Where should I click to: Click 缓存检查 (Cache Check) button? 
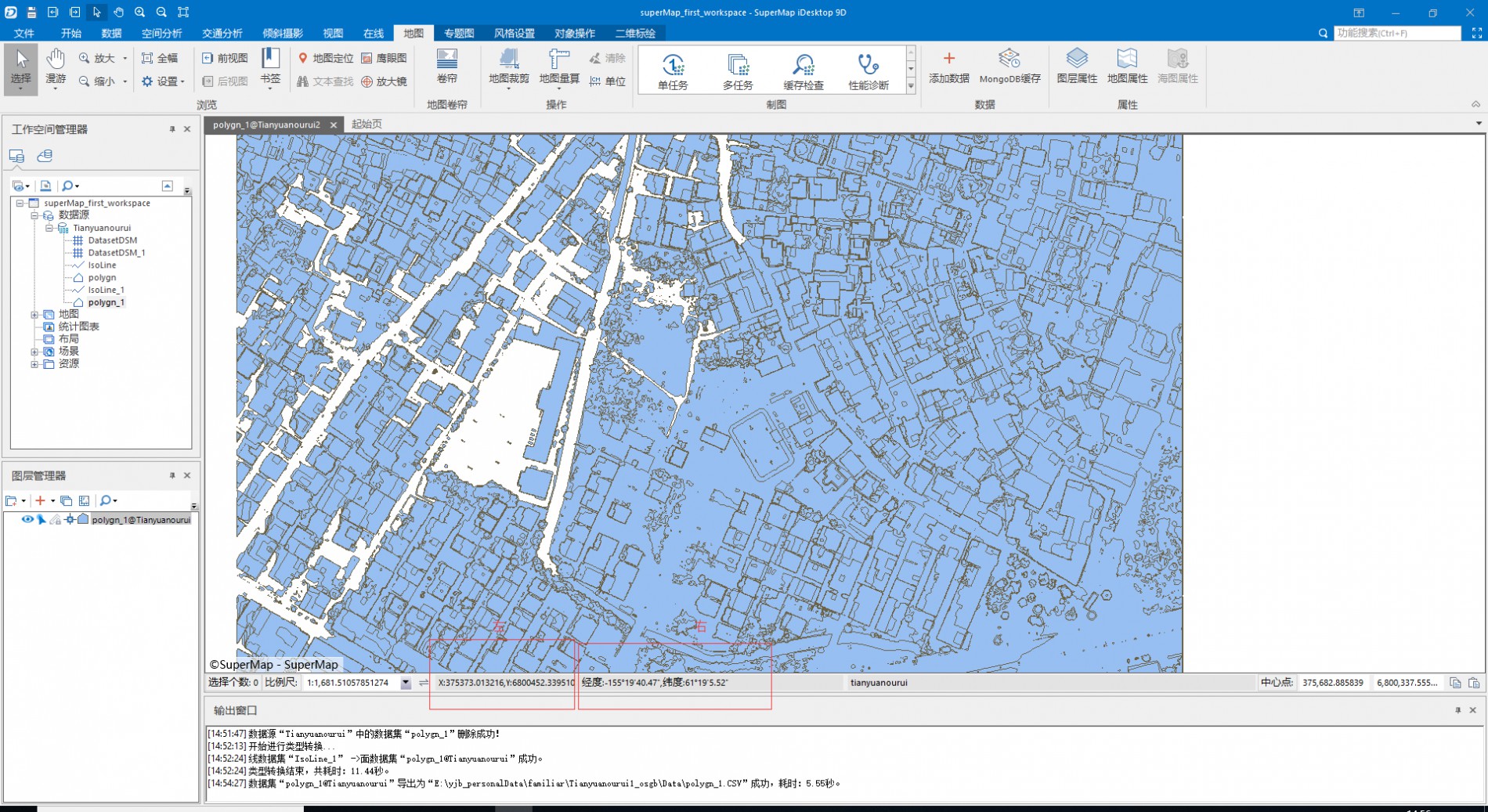point(804,71)
